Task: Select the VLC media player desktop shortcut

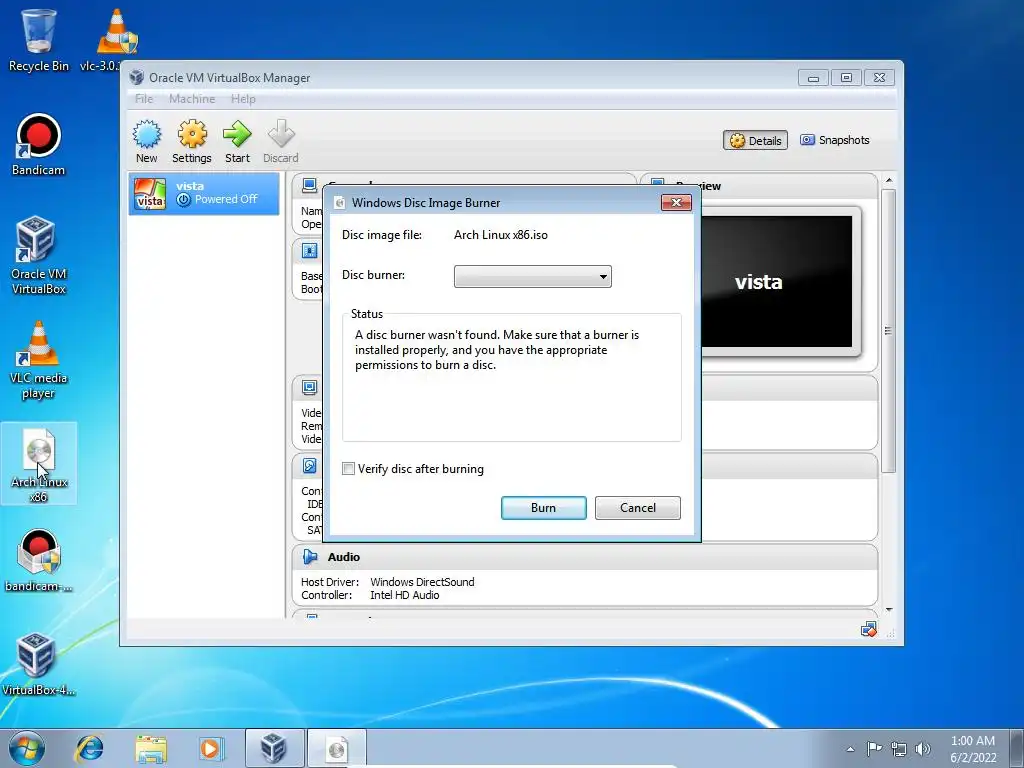Action: coord(38,360)
